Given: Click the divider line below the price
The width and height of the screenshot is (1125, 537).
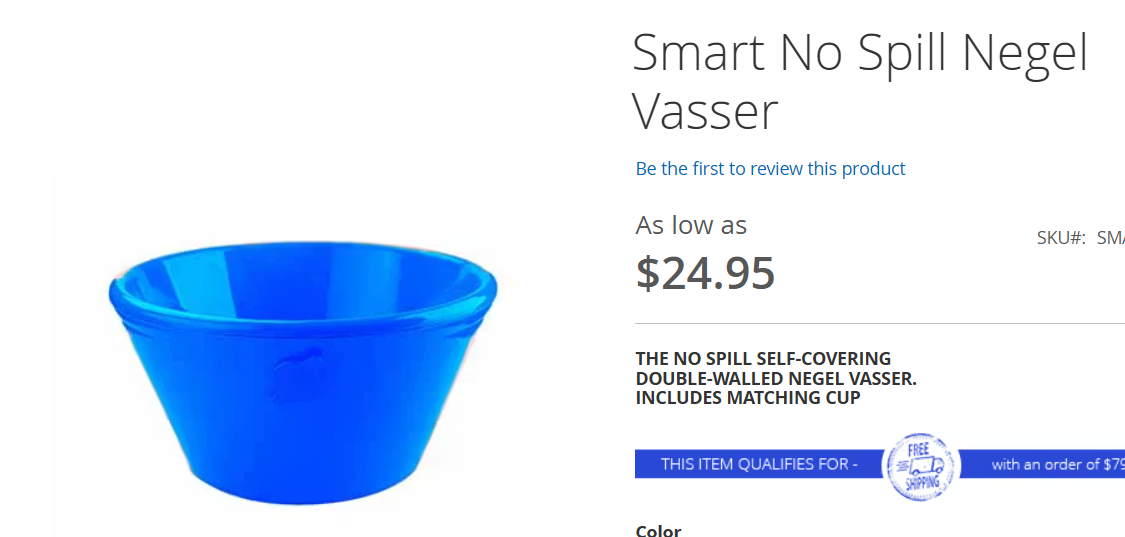Looking at the screenshot, I should click(x=880, y=323).
